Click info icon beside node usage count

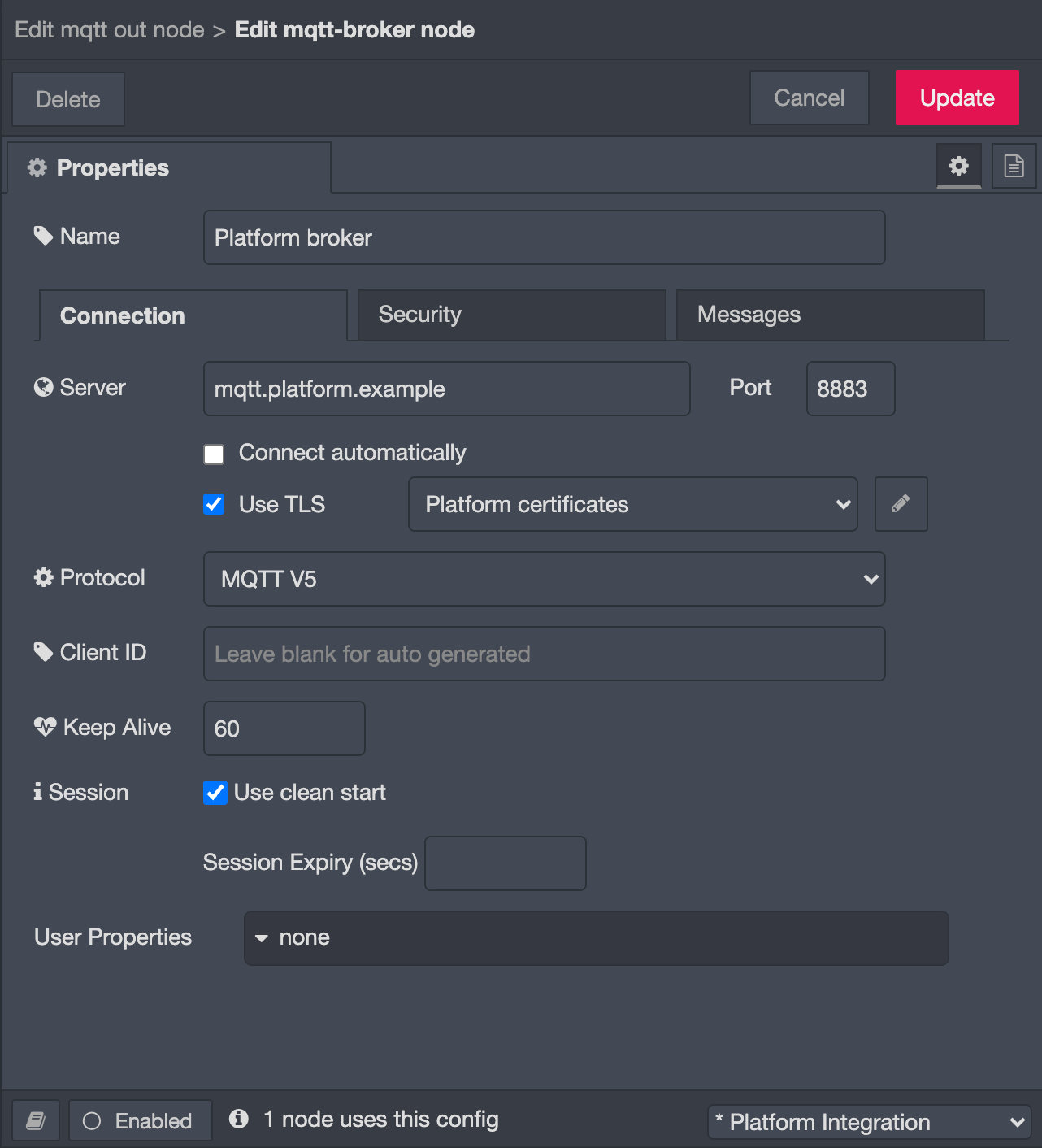click(x=238, y=1120)
